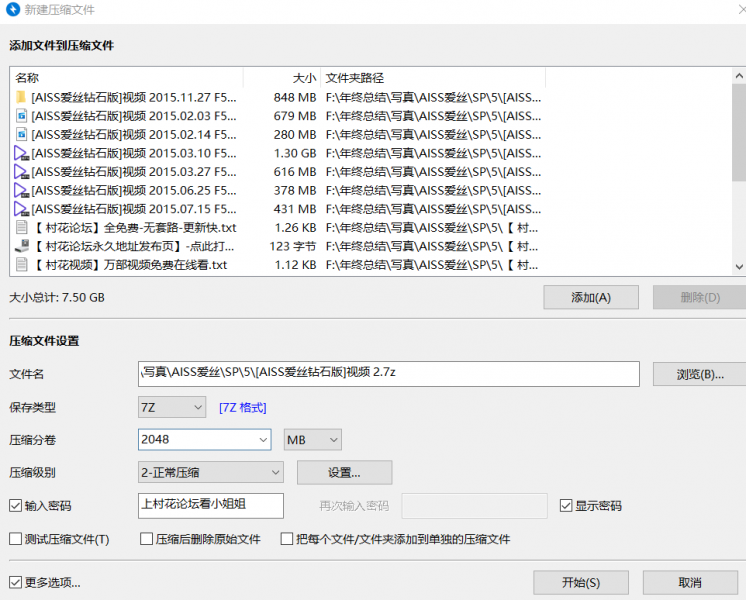Sort by the 文件夹路径 column header
746x600 pixels.
[x=354, y=77]
